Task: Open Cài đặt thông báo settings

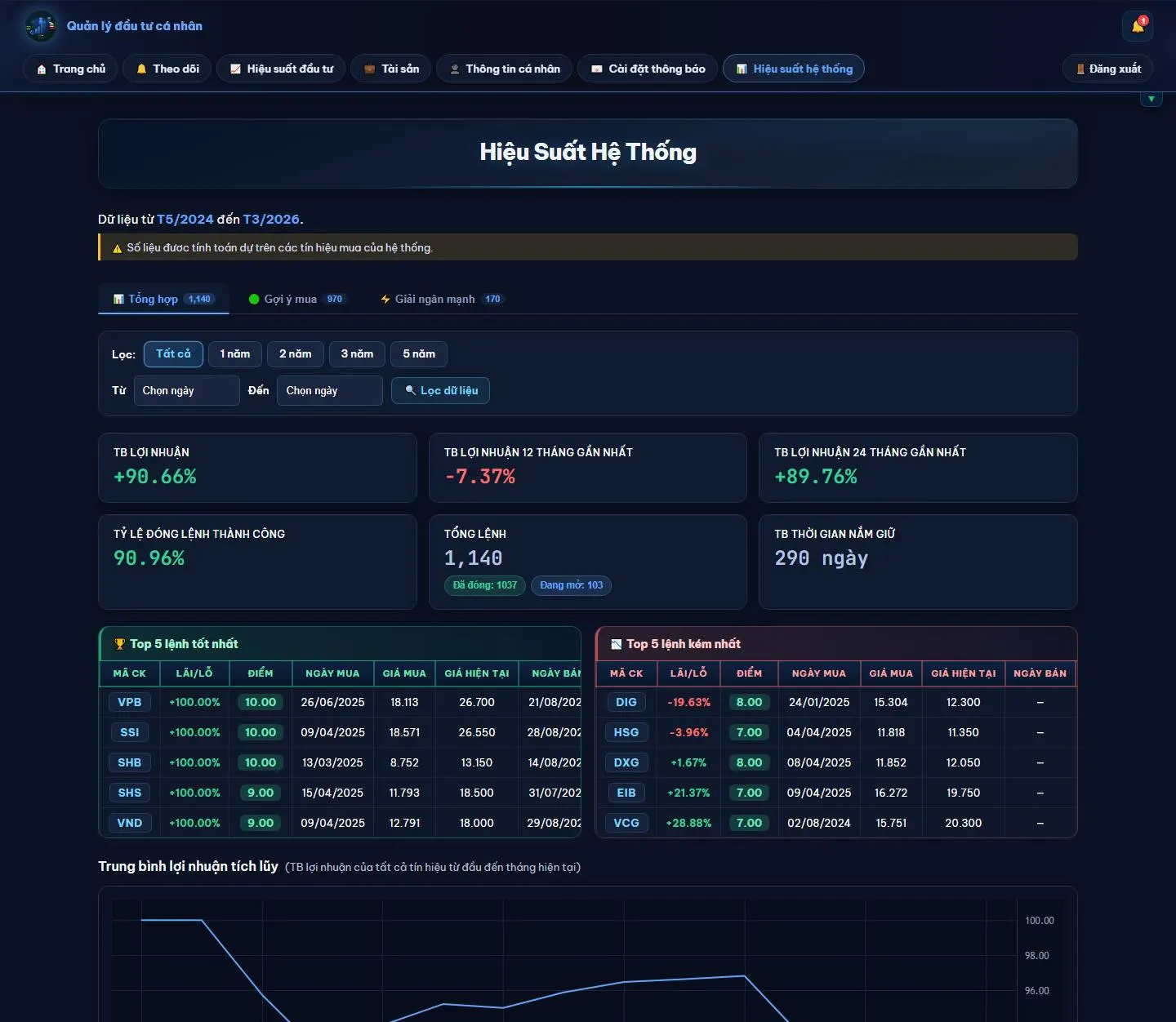Action: coord(648,69)
